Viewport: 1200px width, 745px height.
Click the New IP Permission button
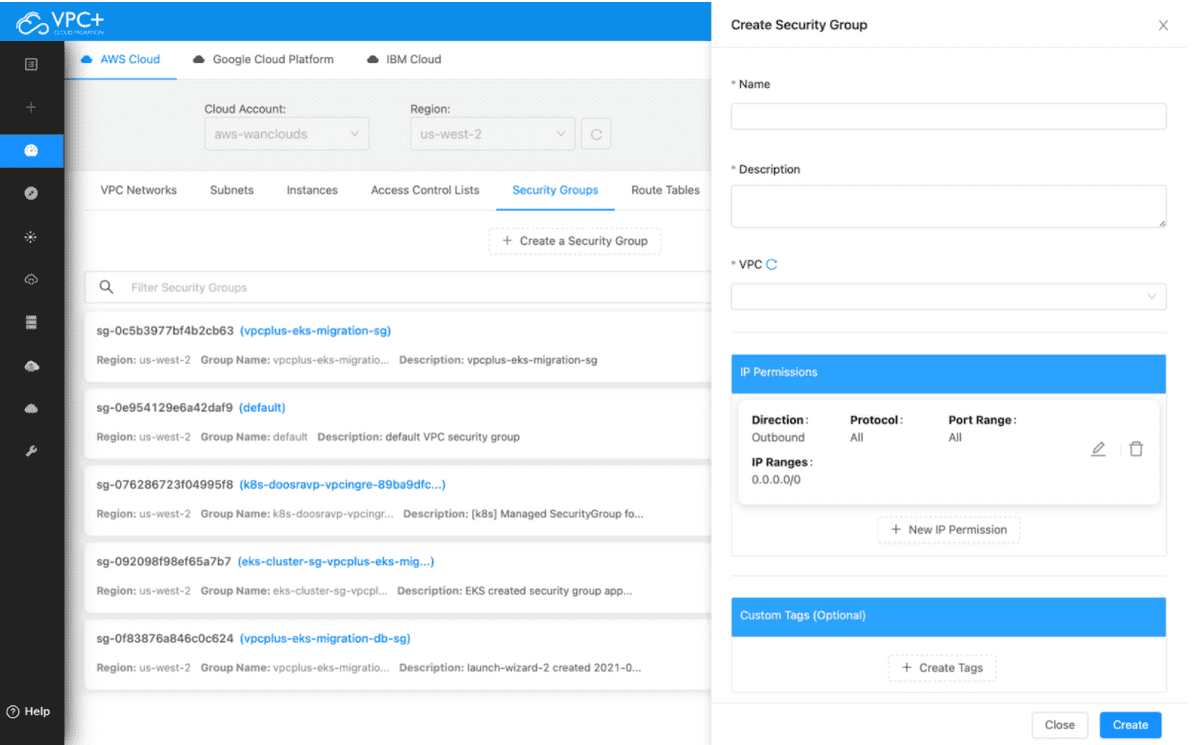(x=949, y=530)
